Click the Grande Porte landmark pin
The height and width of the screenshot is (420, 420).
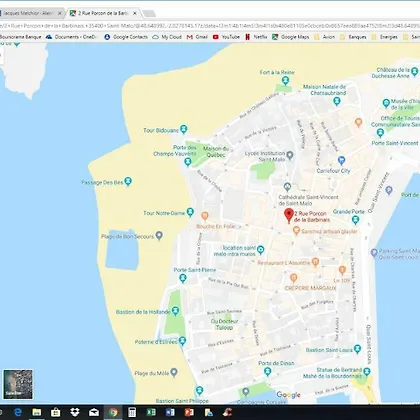tap(355, 220)
